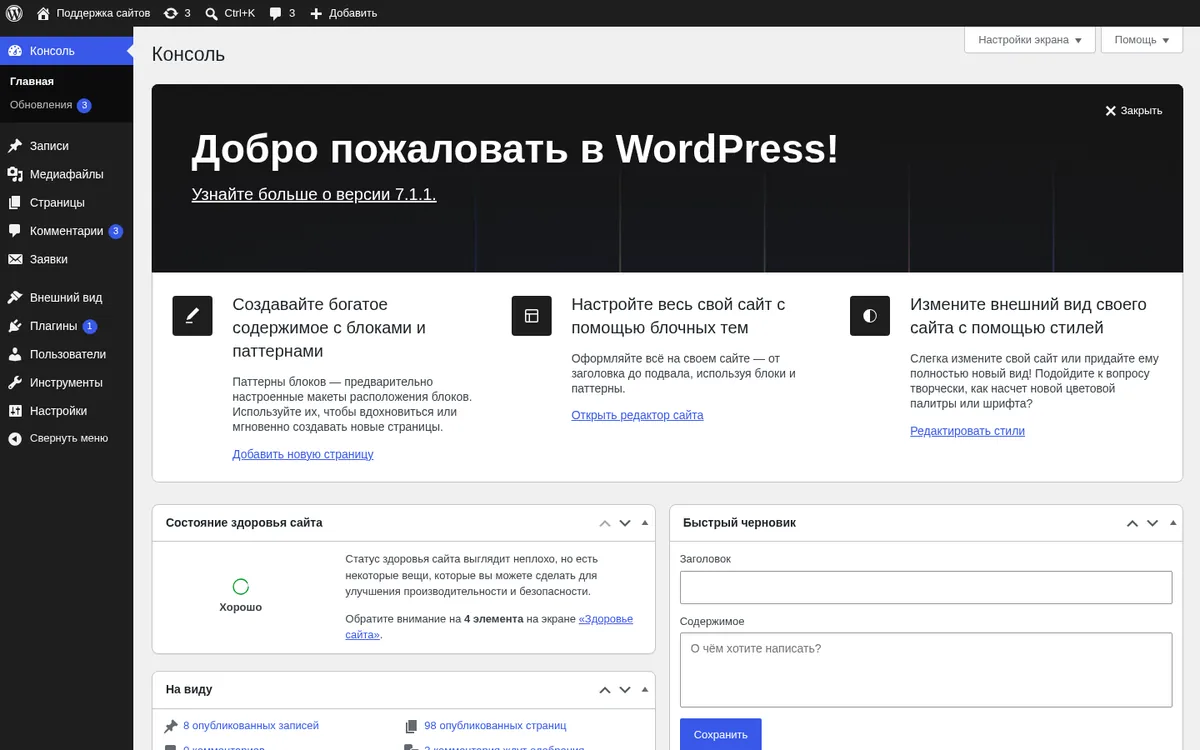Move На виду widget up
Viewport: 1200px width, 750px height.
tap(605, 690)
